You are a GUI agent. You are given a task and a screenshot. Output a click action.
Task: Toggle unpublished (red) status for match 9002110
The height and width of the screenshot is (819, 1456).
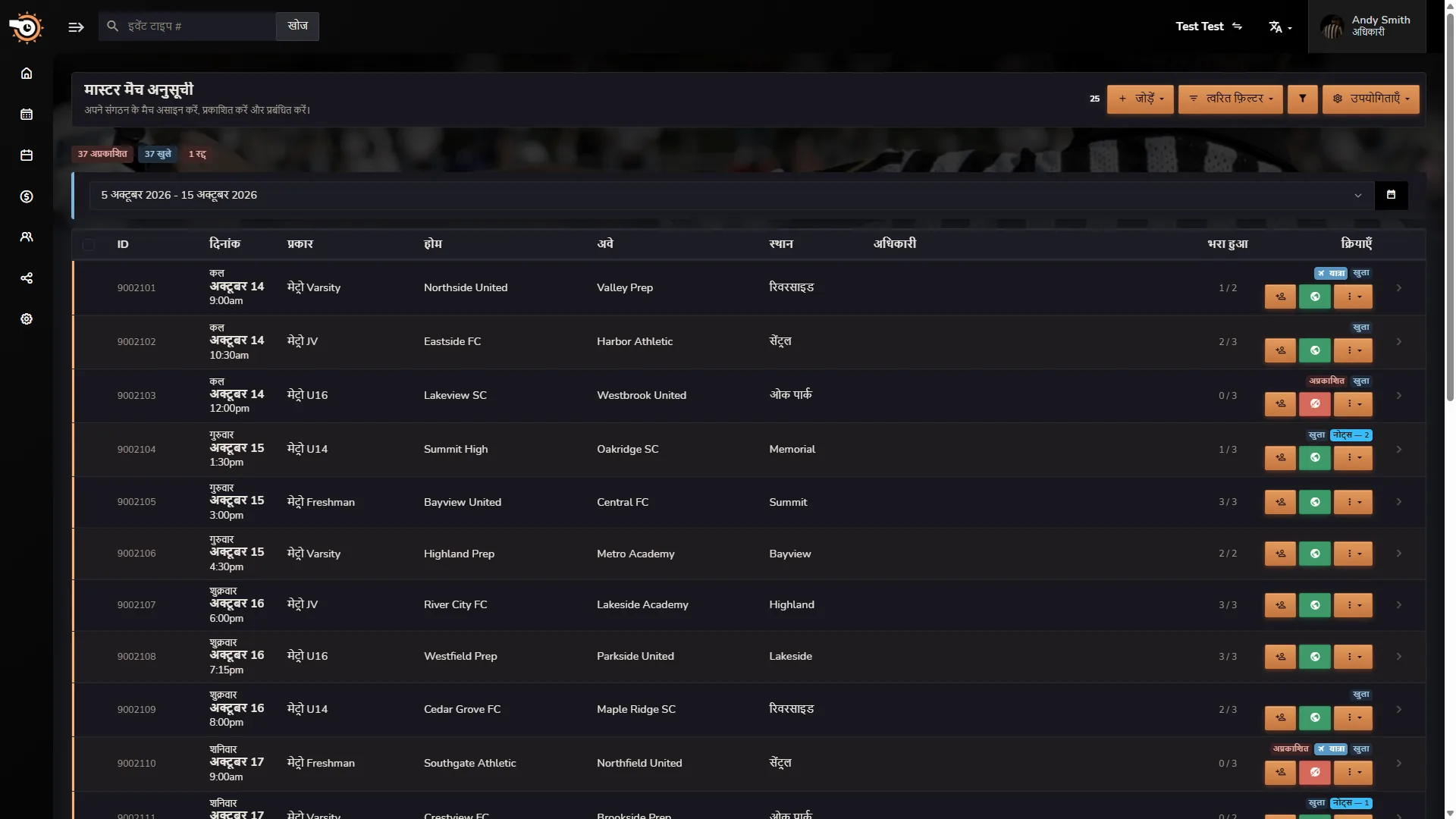(x=1315, y=772)
